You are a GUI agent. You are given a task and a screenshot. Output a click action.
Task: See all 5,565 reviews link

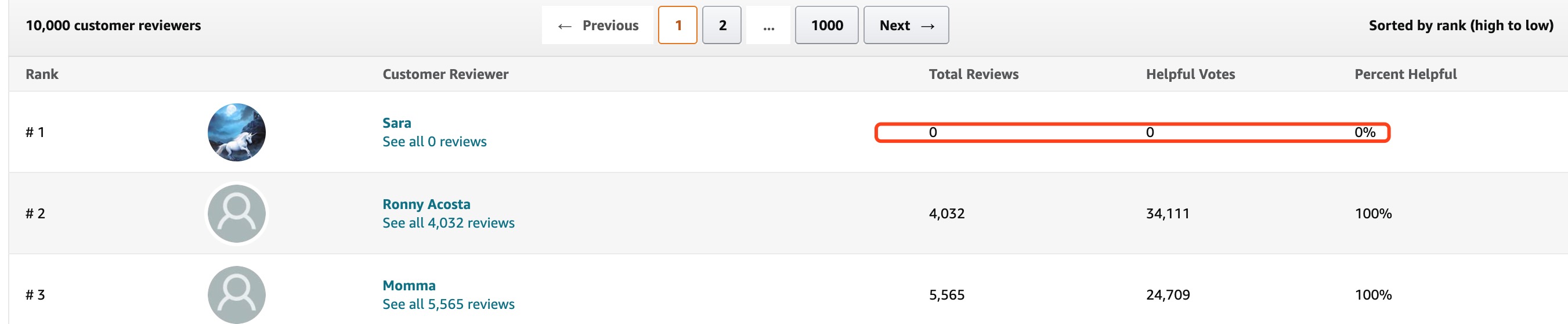(449, 304)
